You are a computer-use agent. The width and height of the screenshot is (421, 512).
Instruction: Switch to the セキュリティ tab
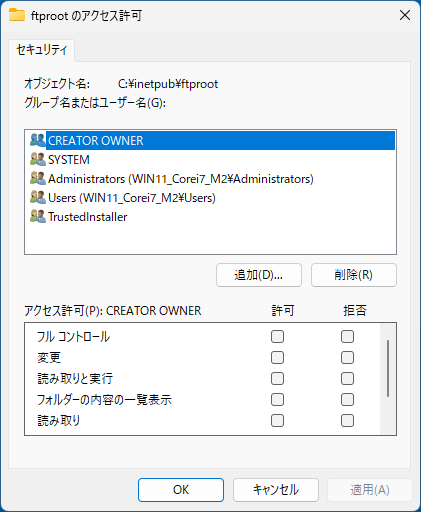pos(42,50)
